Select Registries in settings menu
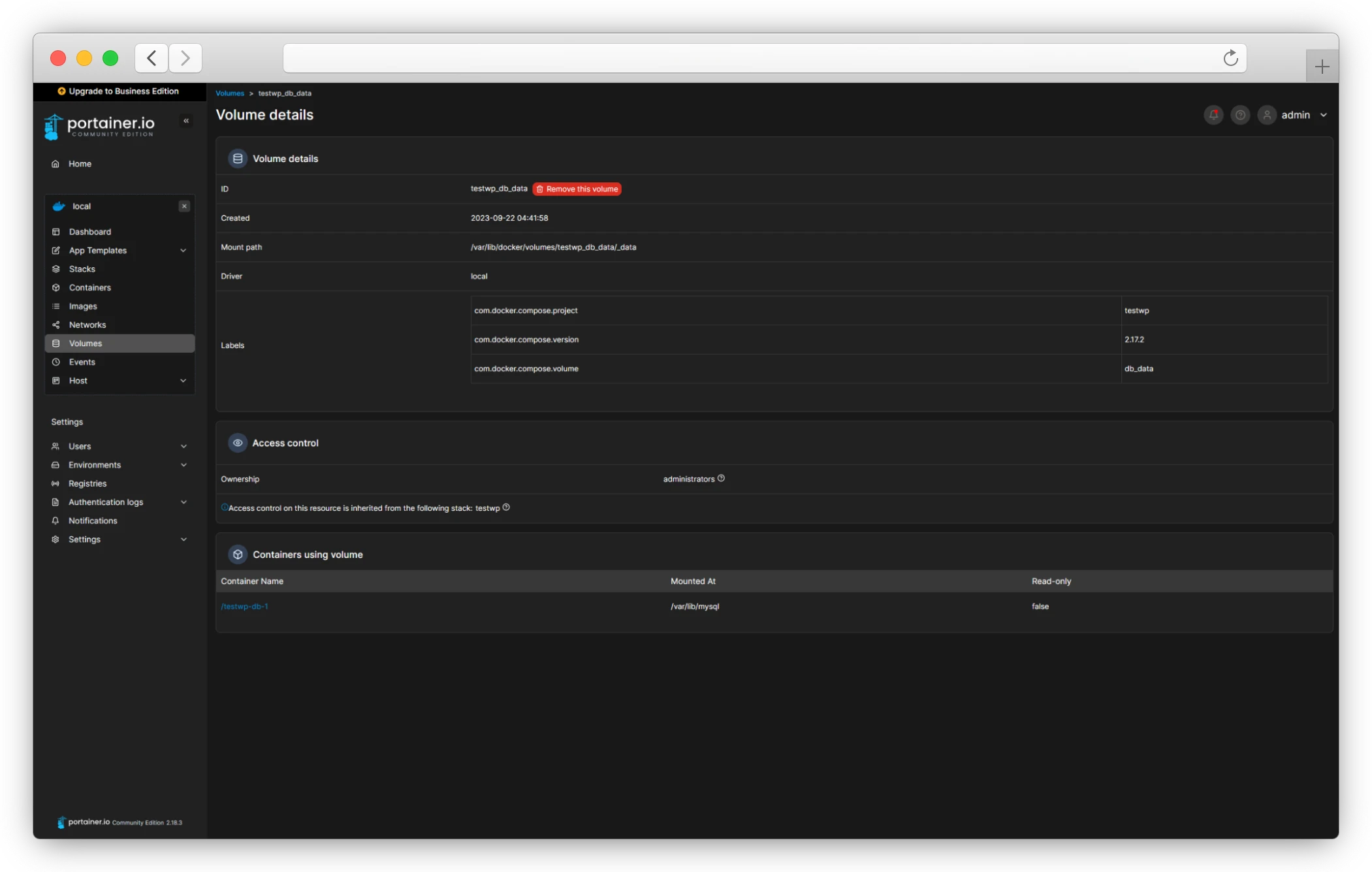The width and height of the screenshot is (1372, 872). 87,483
